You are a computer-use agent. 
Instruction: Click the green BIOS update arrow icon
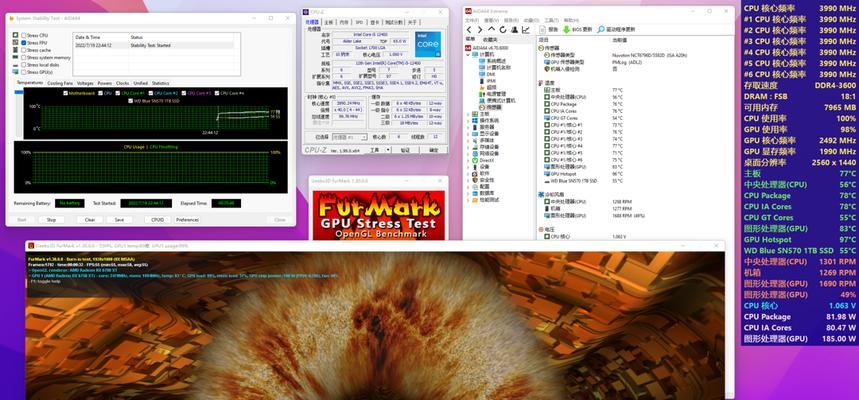click(x=567, y=30)
